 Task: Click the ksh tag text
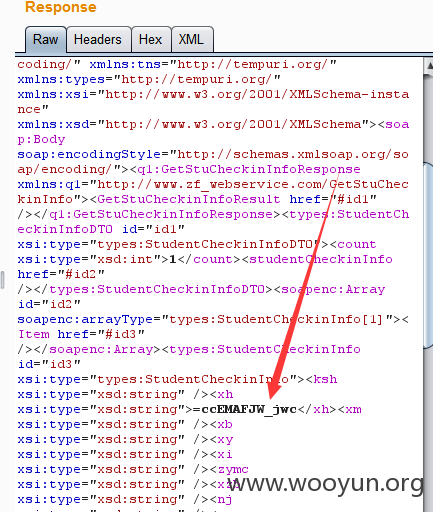[325, 379]
